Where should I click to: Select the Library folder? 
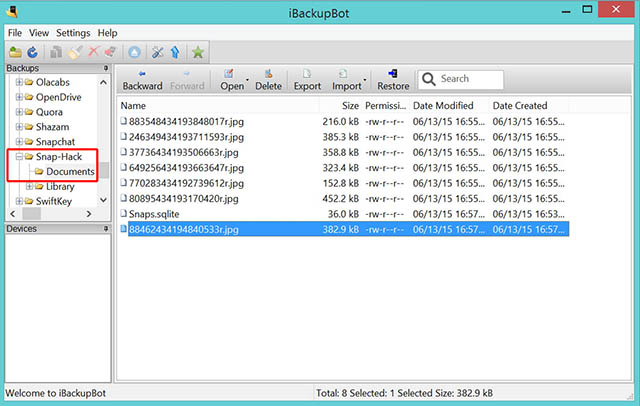60,186
